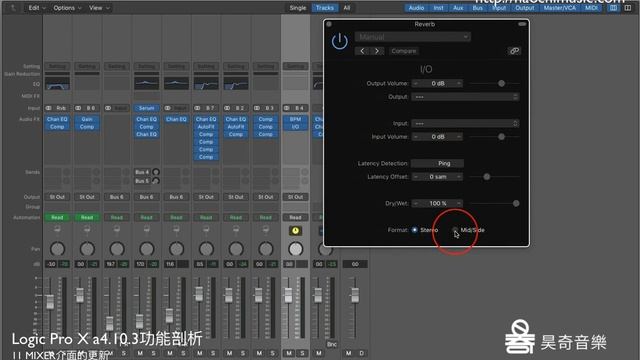
Task: Click stereo format icon on B 3 input slot
Action: (x=257, y=108)
